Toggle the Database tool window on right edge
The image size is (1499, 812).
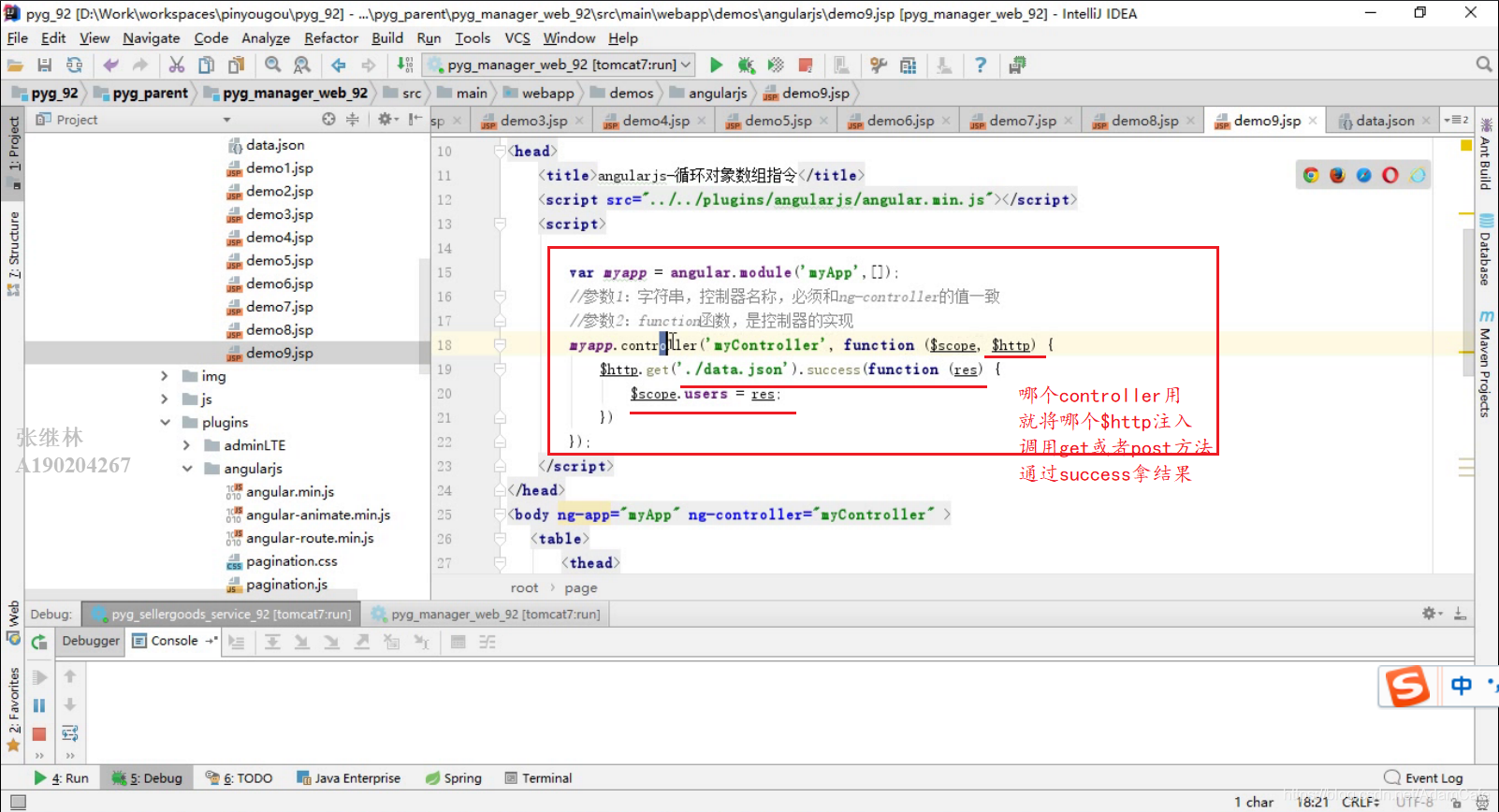coord(1486,250)
